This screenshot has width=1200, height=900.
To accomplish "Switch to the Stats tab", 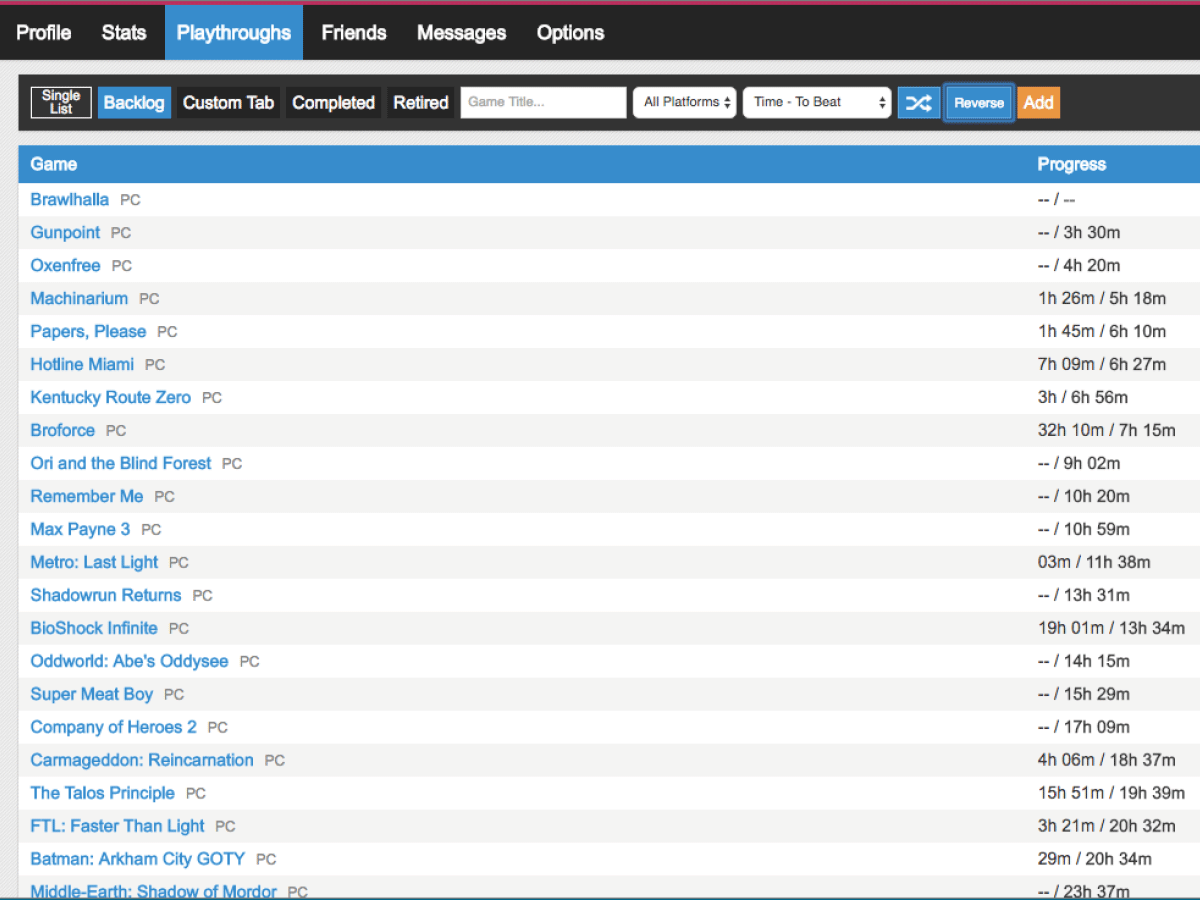I will (x=124, y=32).
